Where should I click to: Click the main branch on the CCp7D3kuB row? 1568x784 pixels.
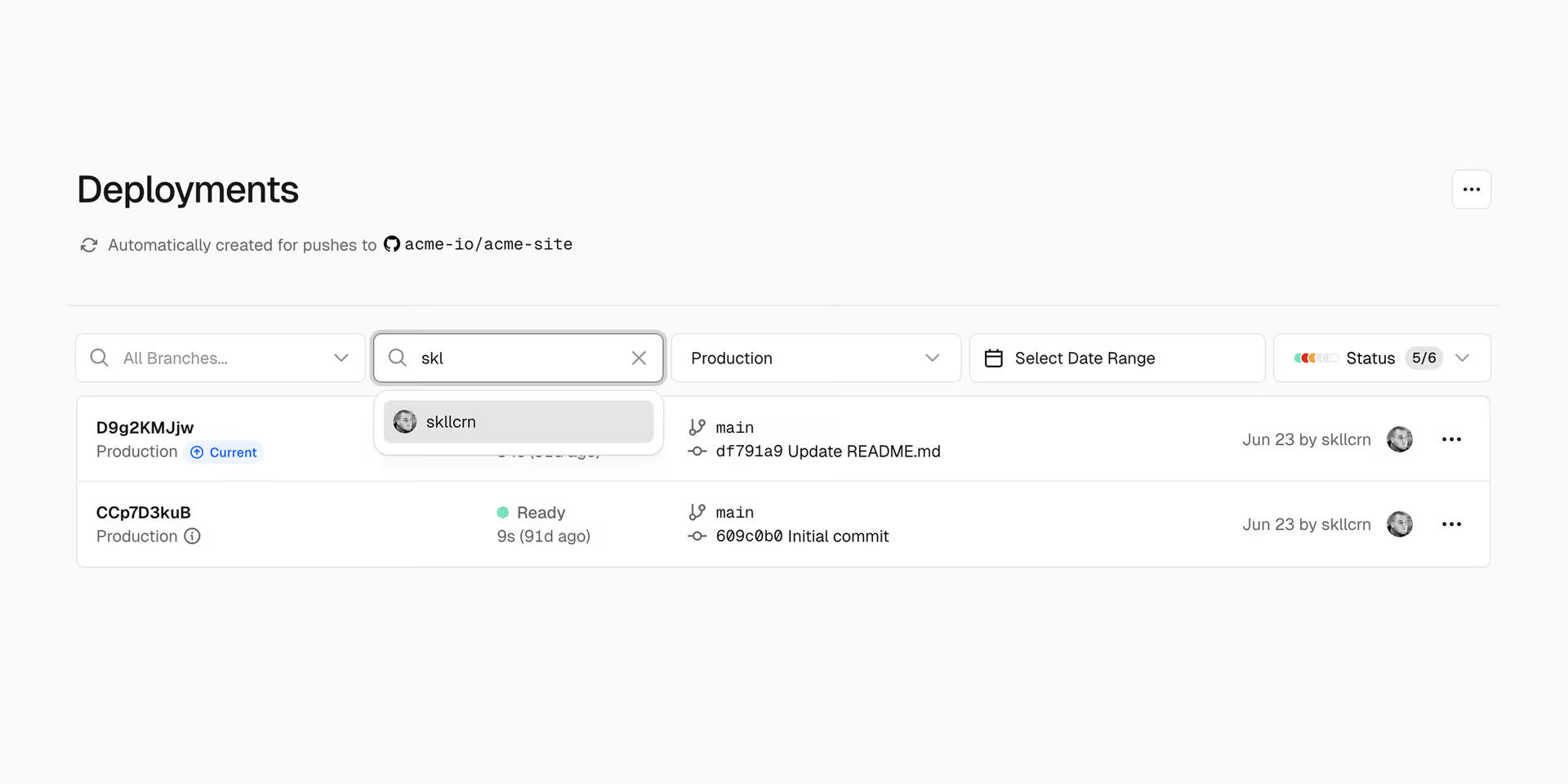click(x=734, y=512)
